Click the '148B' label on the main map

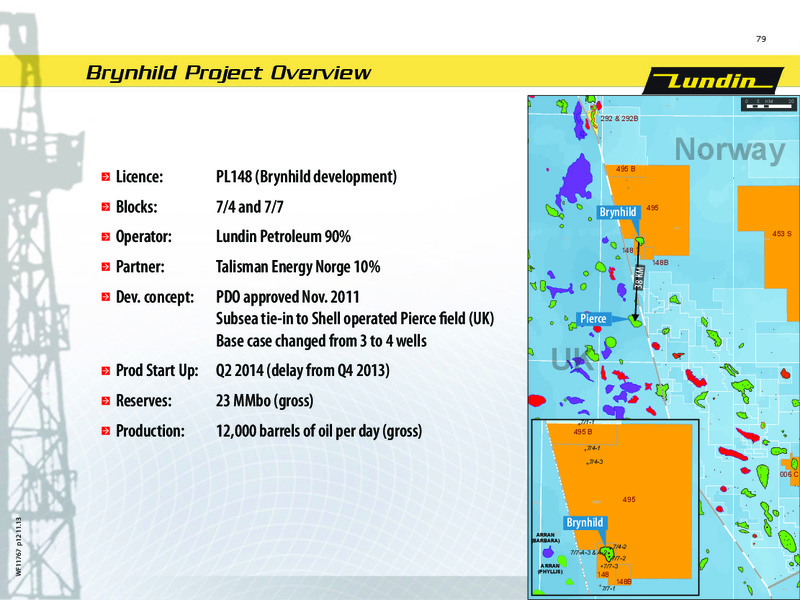click(x=661, y=262)
